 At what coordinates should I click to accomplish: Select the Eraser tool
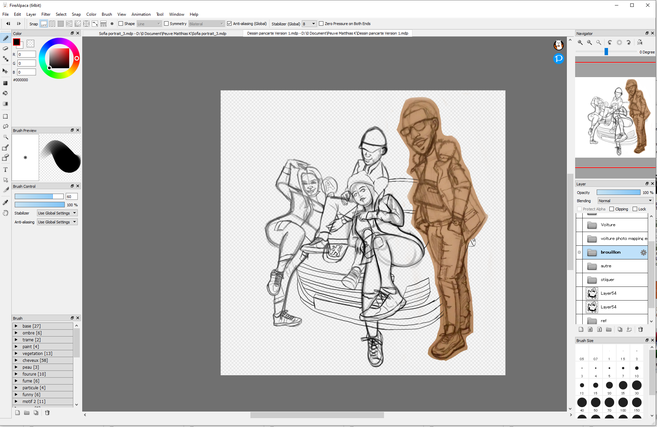tap(5, 47)
